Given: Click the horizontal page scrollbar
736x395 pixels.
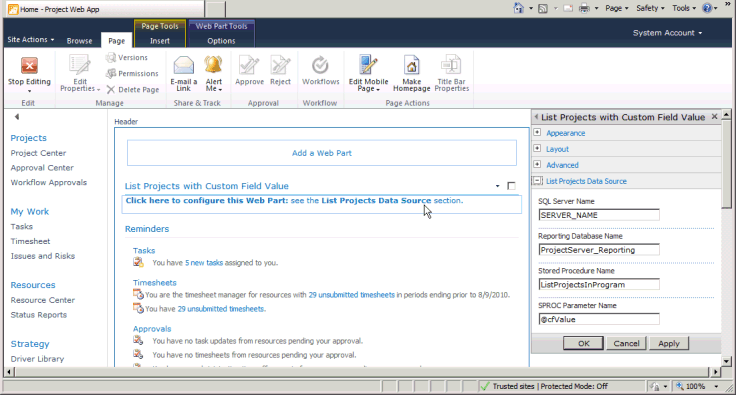Looking at the screenshot, I should coord(362,372).
